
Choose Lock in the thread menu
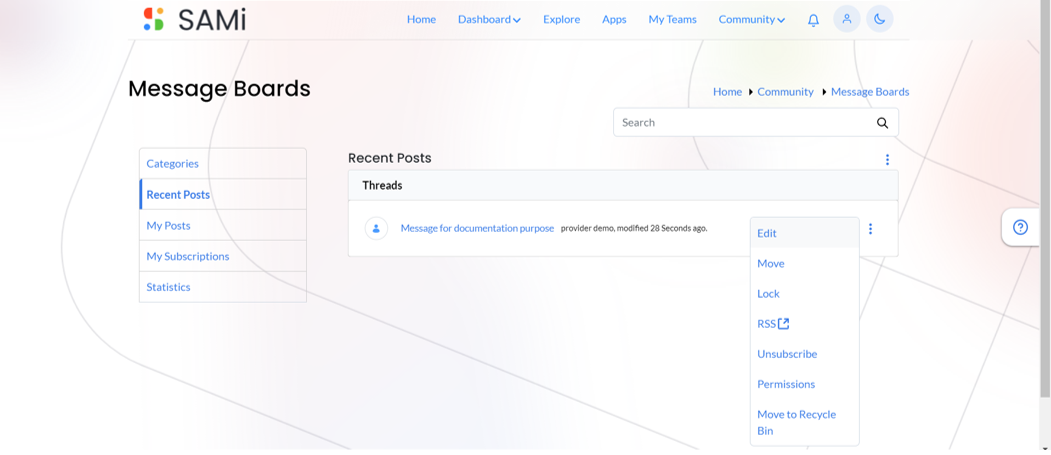point(804,294)
